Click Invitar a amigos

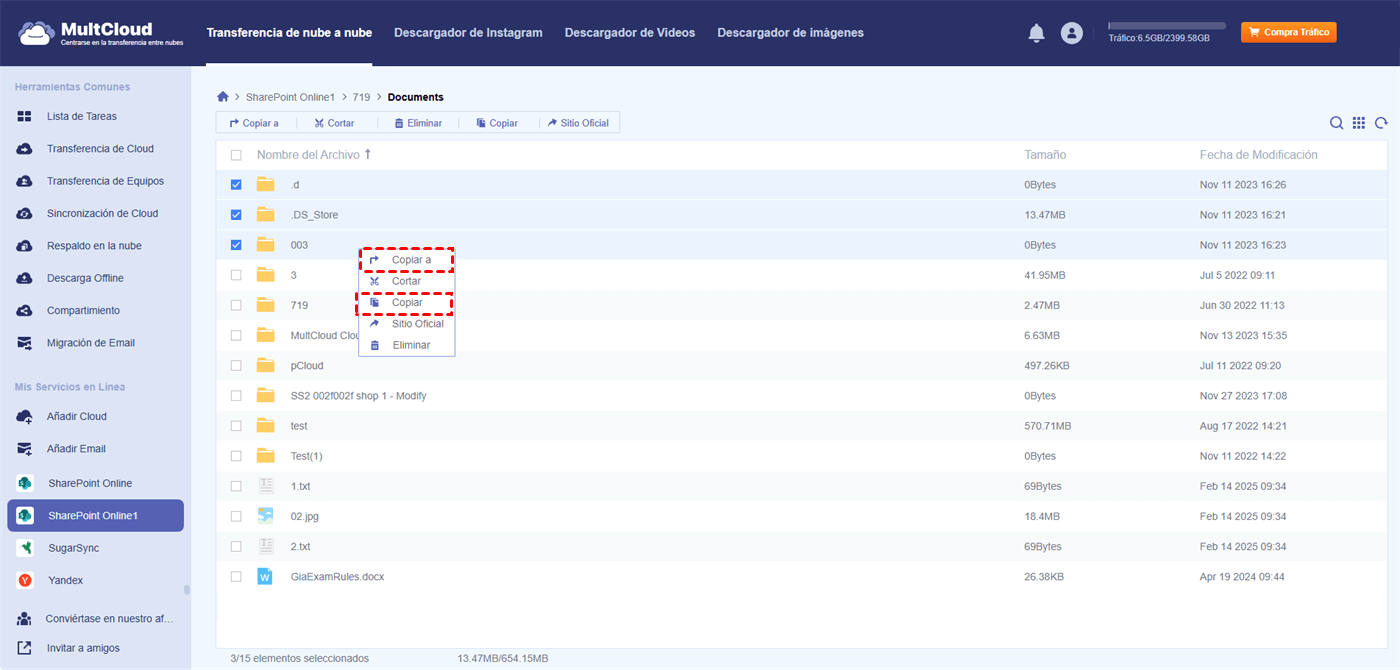pyautogui.click(x=83, y=648)
